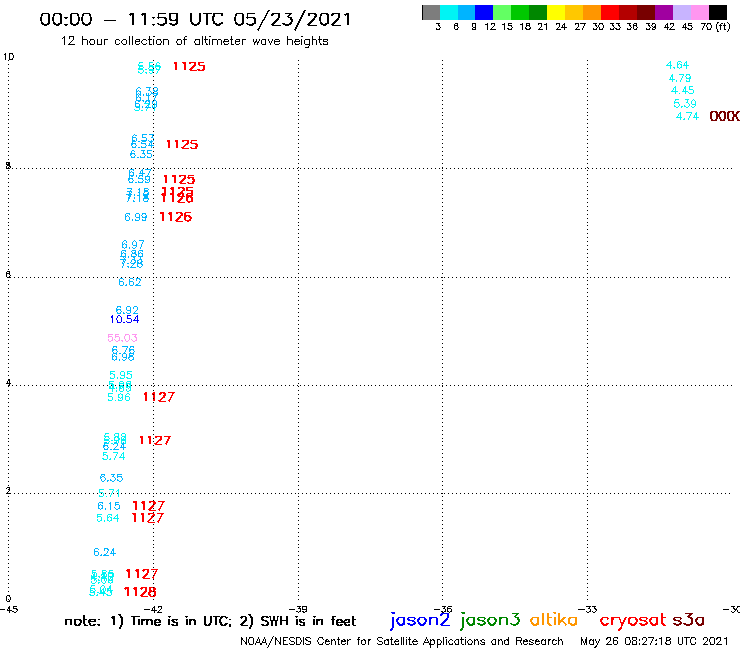Click the red 1128 time label
Image resolution: width=740 pixels, height=650 pixels.
coord(140,592)
